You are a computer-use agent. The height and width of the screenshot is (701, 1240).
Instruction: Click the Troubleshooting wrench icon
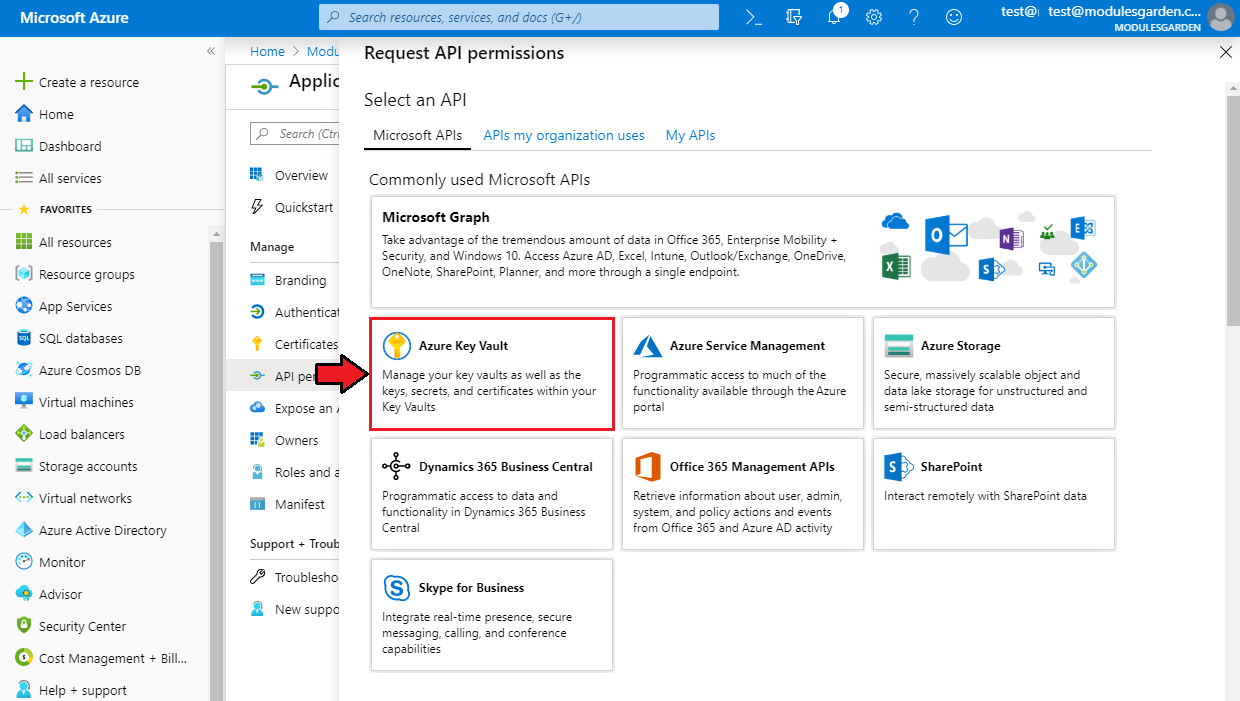pyautogui.click(x=257, y=577)
